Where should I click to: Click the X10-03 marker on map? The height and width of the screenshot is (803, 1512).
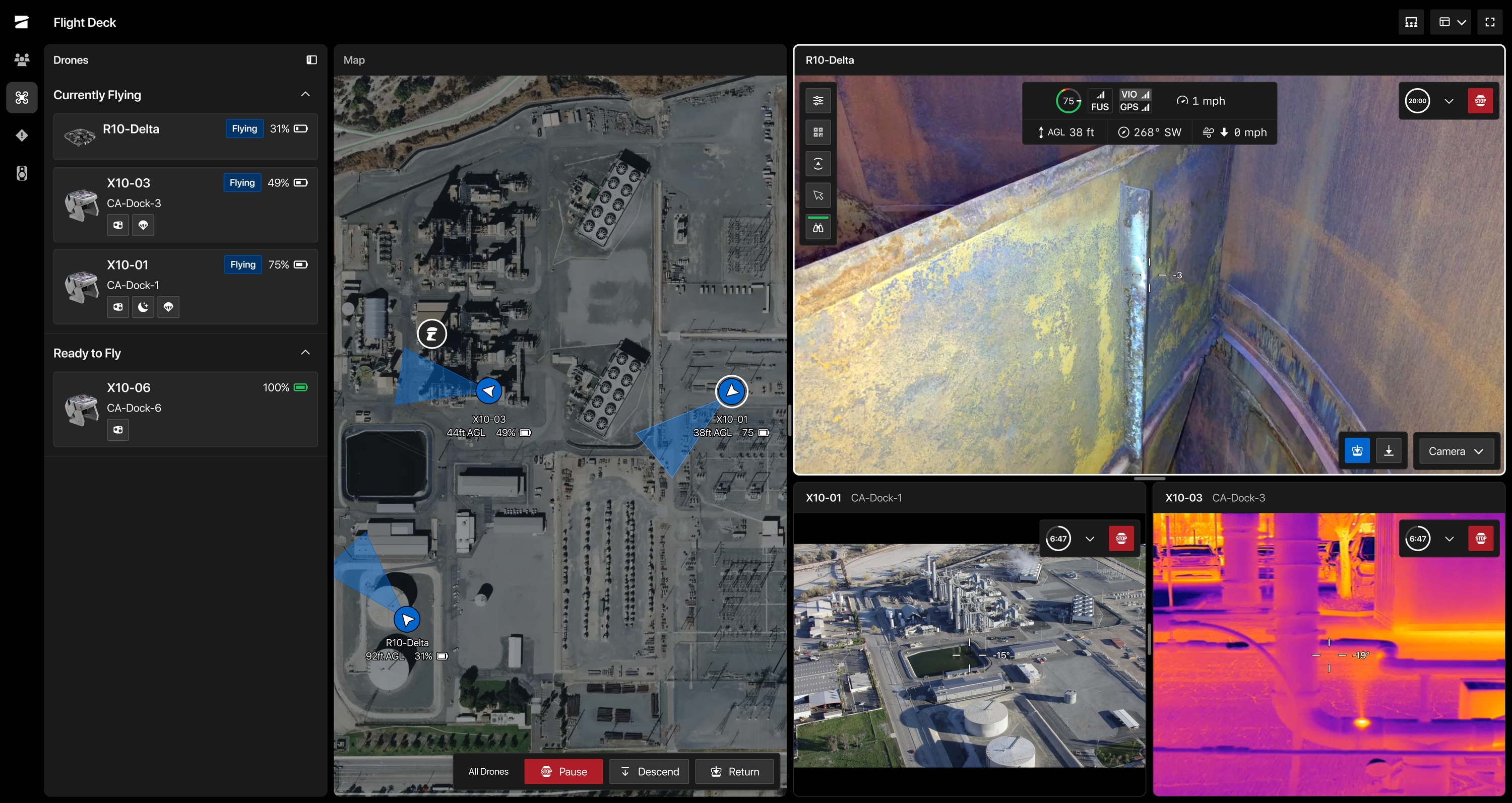coord(488,391)
